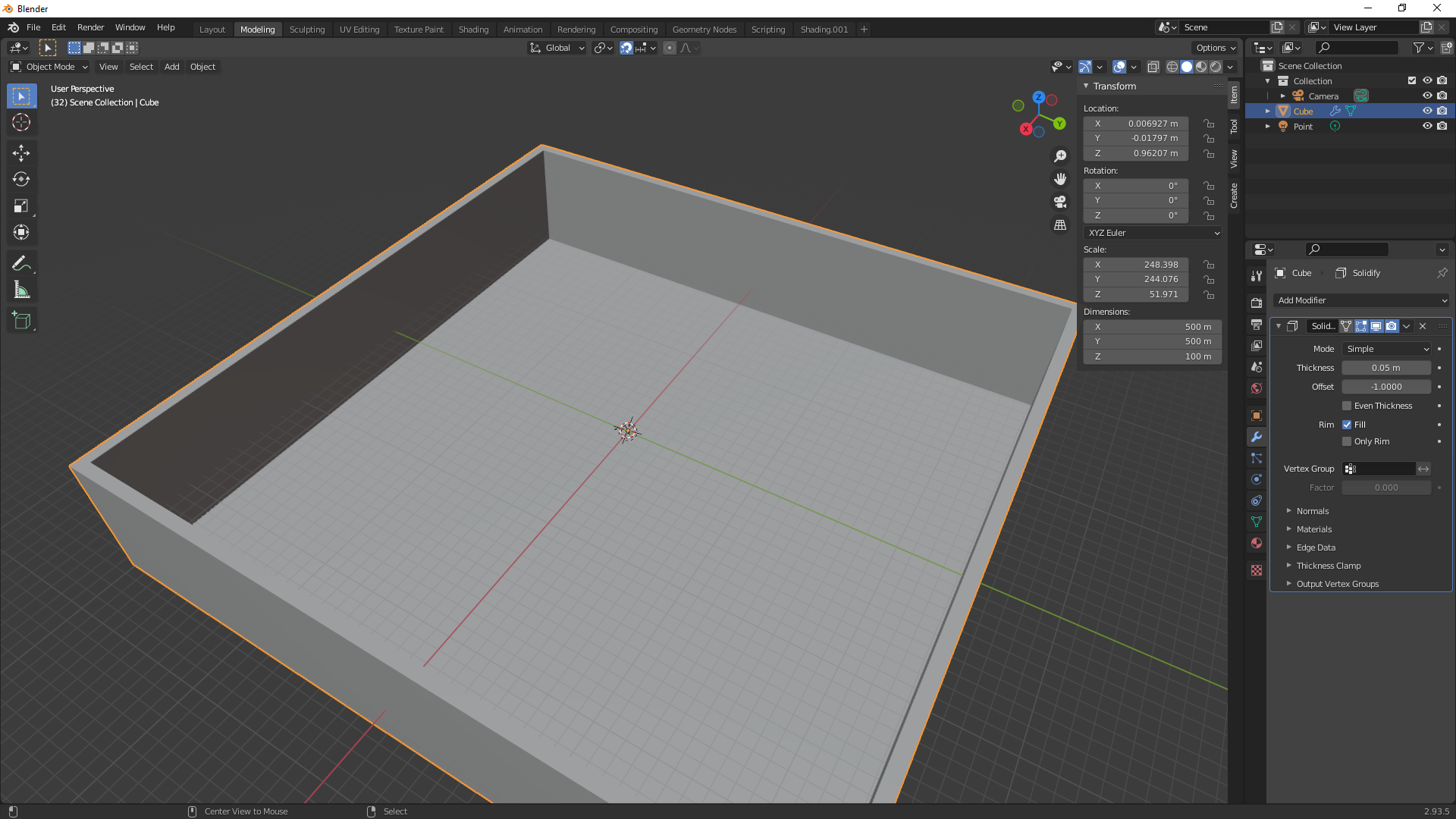
Task: Open the Render menu
Action: coord(90,27)
